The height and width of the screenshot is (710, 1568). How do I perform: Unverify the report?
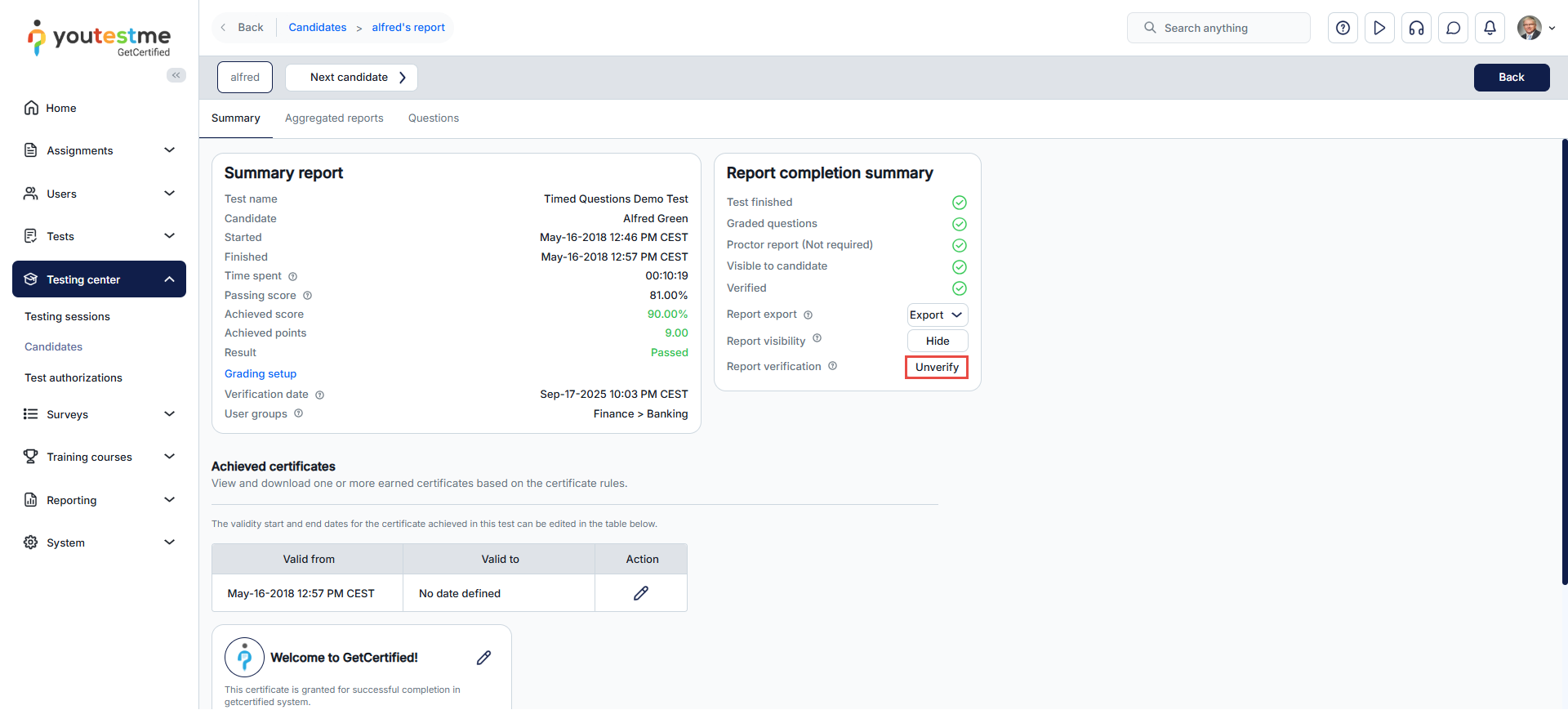[x=937, y=368]
